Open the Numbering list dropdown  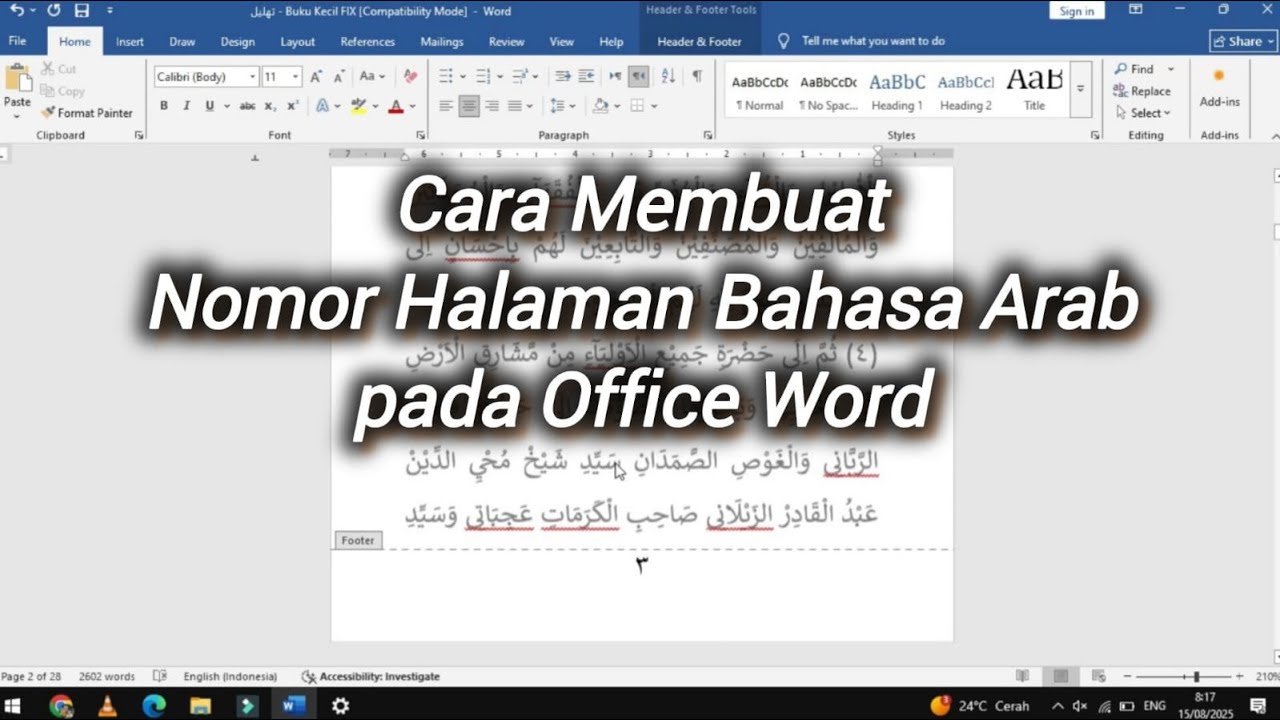coord(499,76)
